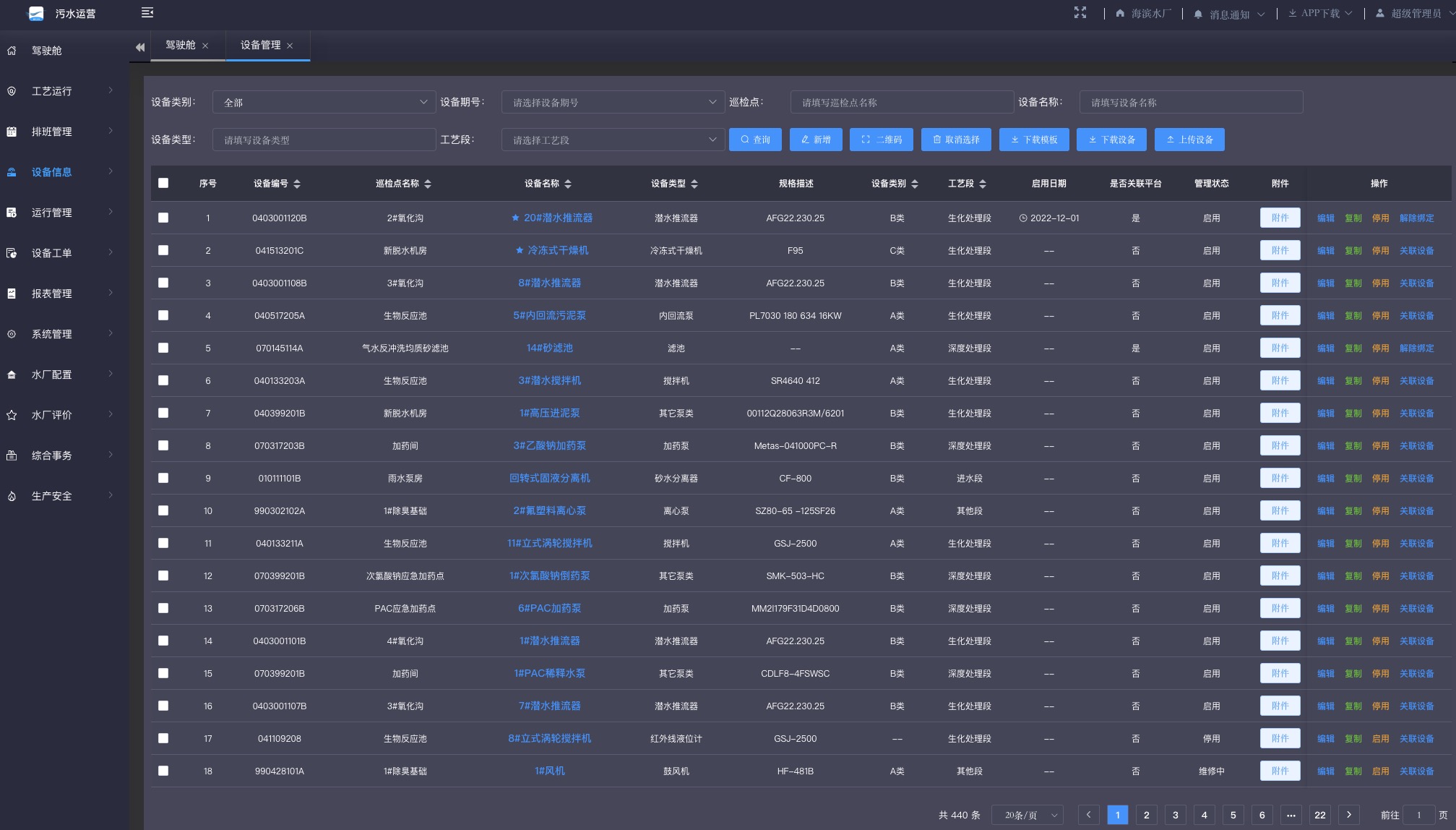The image size is (1456, 830).
Task: Sort by 设备名称 column arrows
Action: [568, 184]
